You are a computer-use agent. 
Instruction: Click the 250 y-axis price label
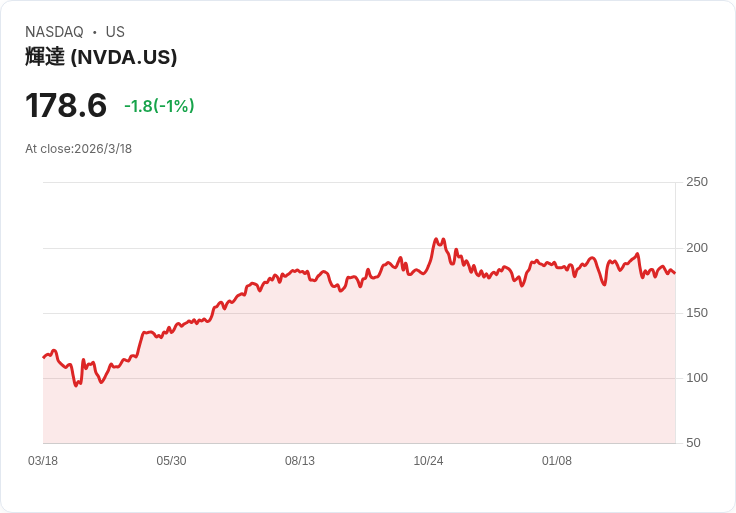(x=696, y=182)
